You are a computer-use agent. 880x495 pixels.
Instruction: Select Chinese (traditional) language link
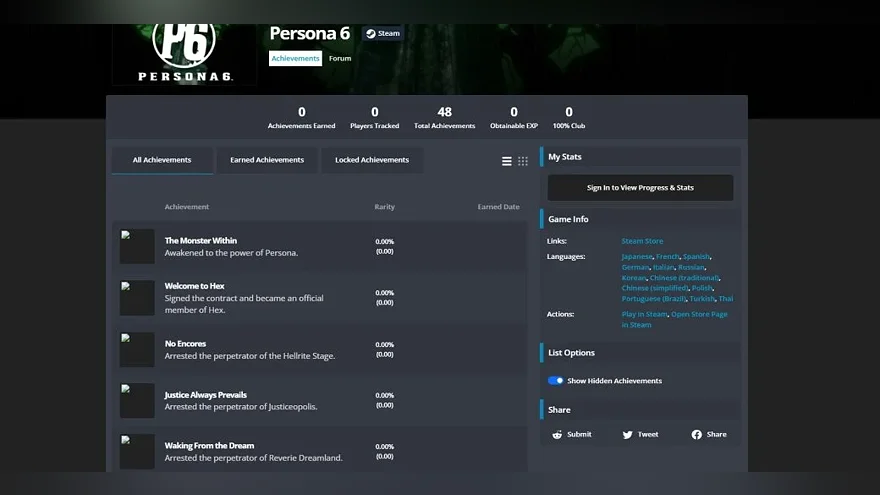coord(684,278)
